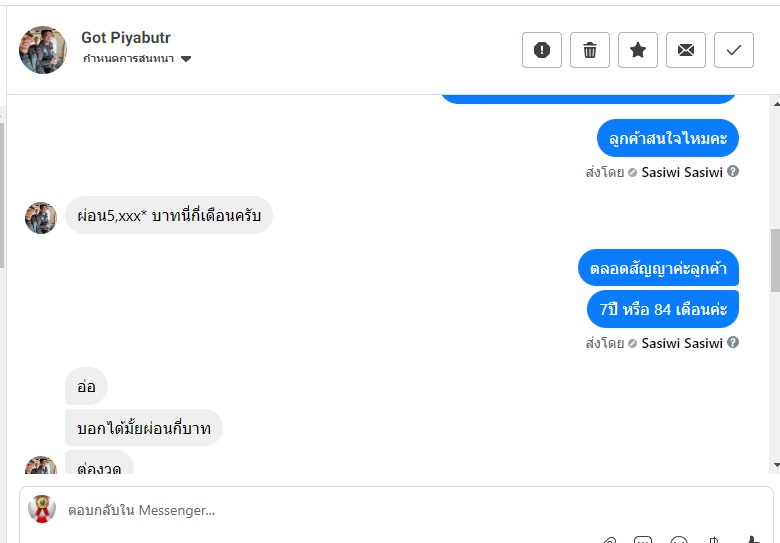The image size is (780, 543).
Task: Click the thumbs-up like icon
Action: tap(753, 540)
